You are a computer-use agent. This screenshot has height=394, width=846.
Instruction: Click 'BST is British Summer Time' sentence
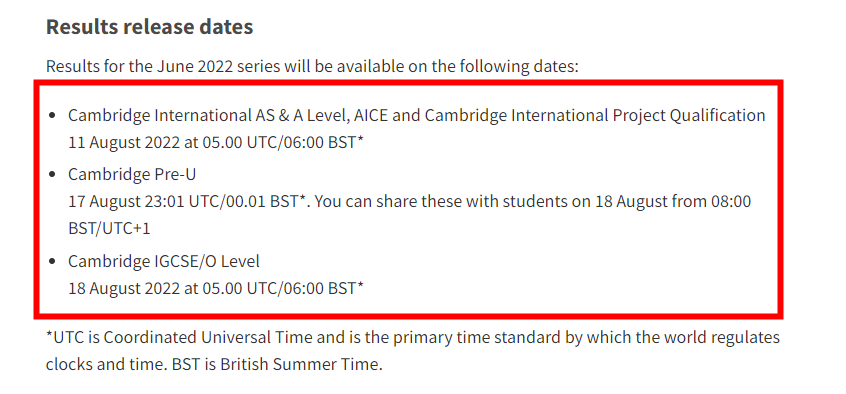pyautogui.click(x=277, y=364)
